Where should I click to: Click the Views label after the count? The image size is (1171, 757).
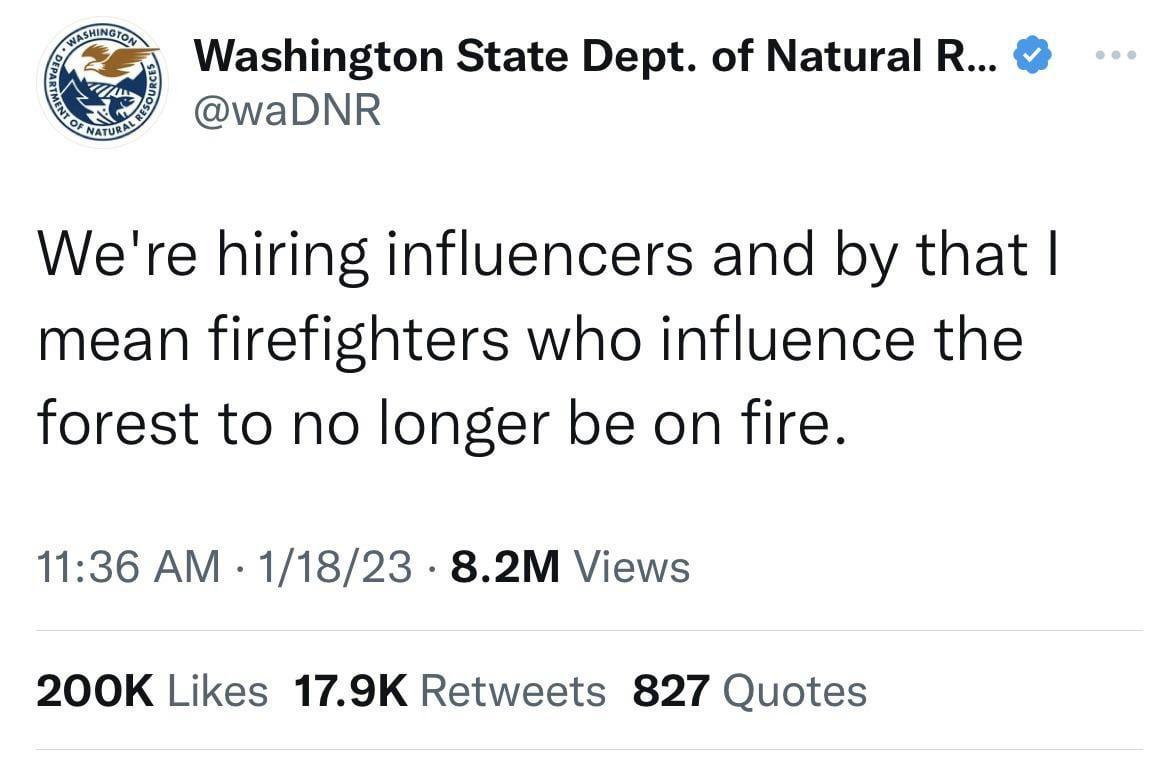coord(630,566)
